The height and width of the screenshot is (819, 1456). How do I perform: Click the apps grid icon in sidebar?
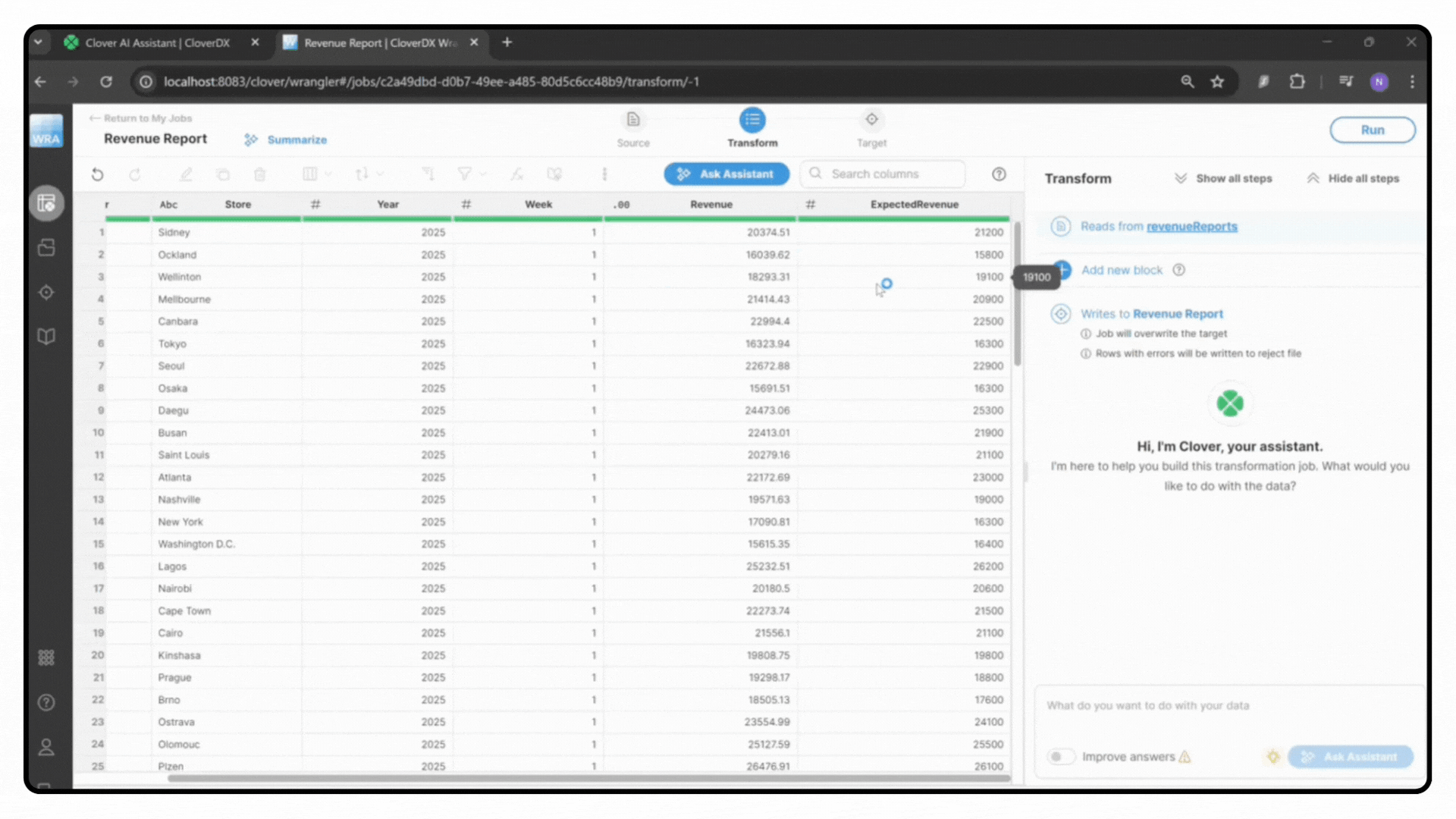coord(46,657)
